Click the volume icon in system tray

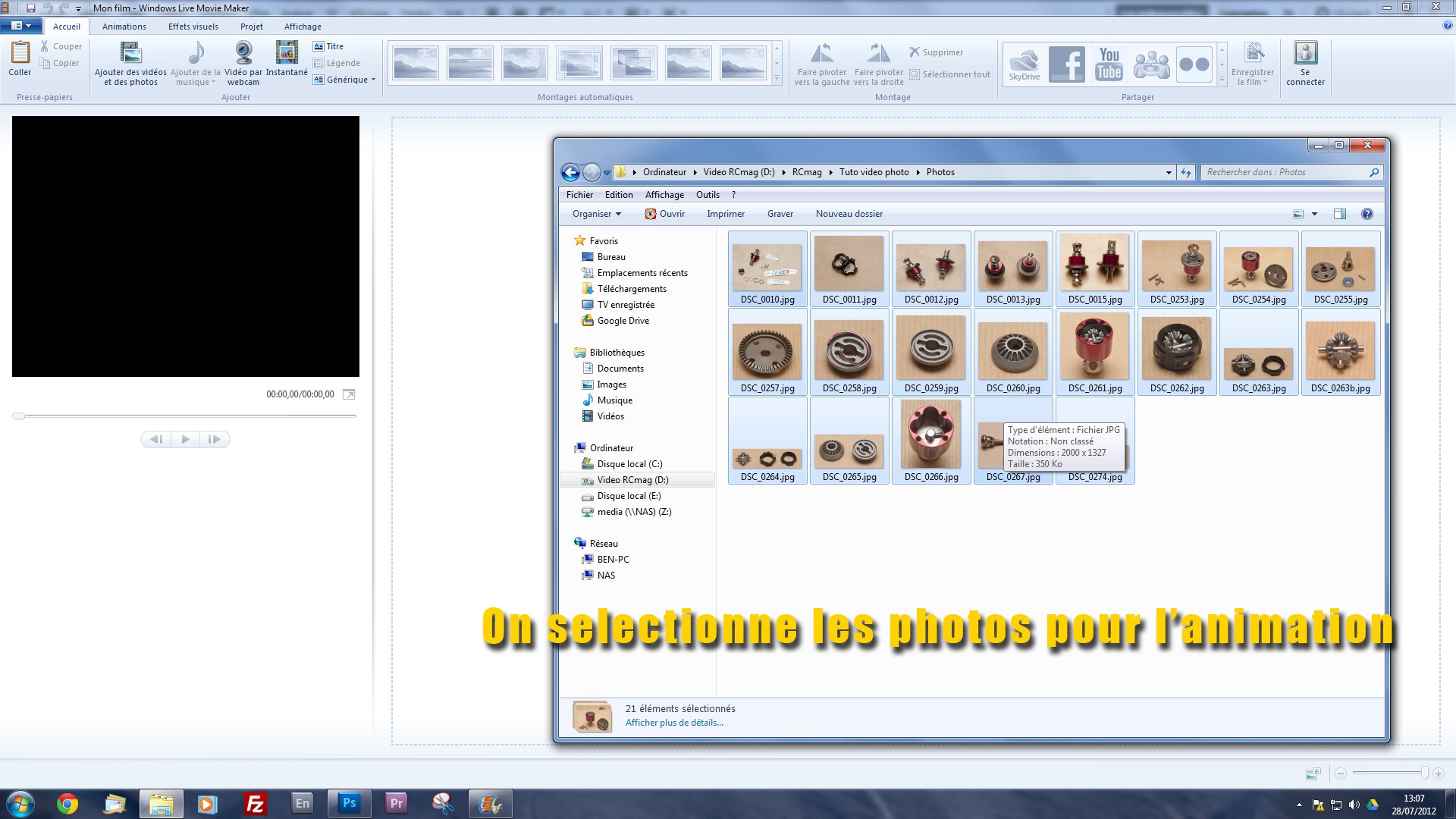[x=1354, y=805]
